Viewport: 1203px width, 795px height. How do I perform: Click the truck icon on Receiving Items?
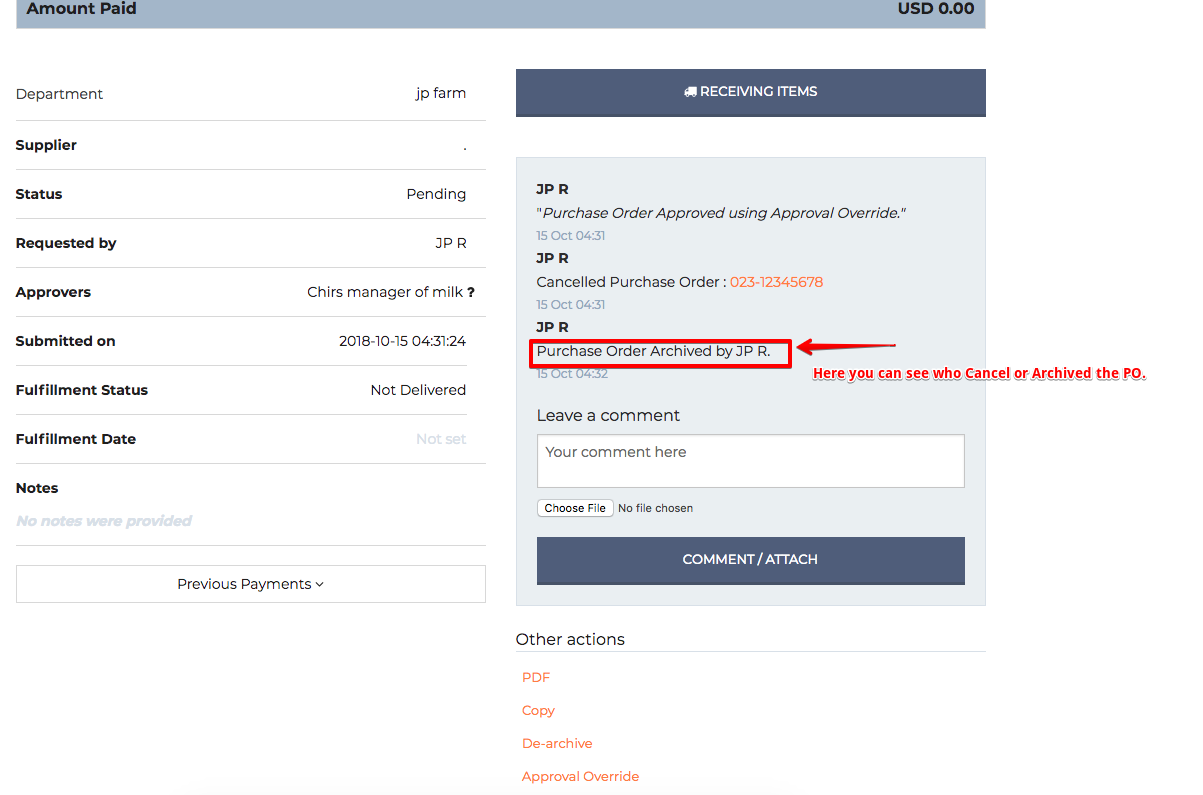point(690,92)
